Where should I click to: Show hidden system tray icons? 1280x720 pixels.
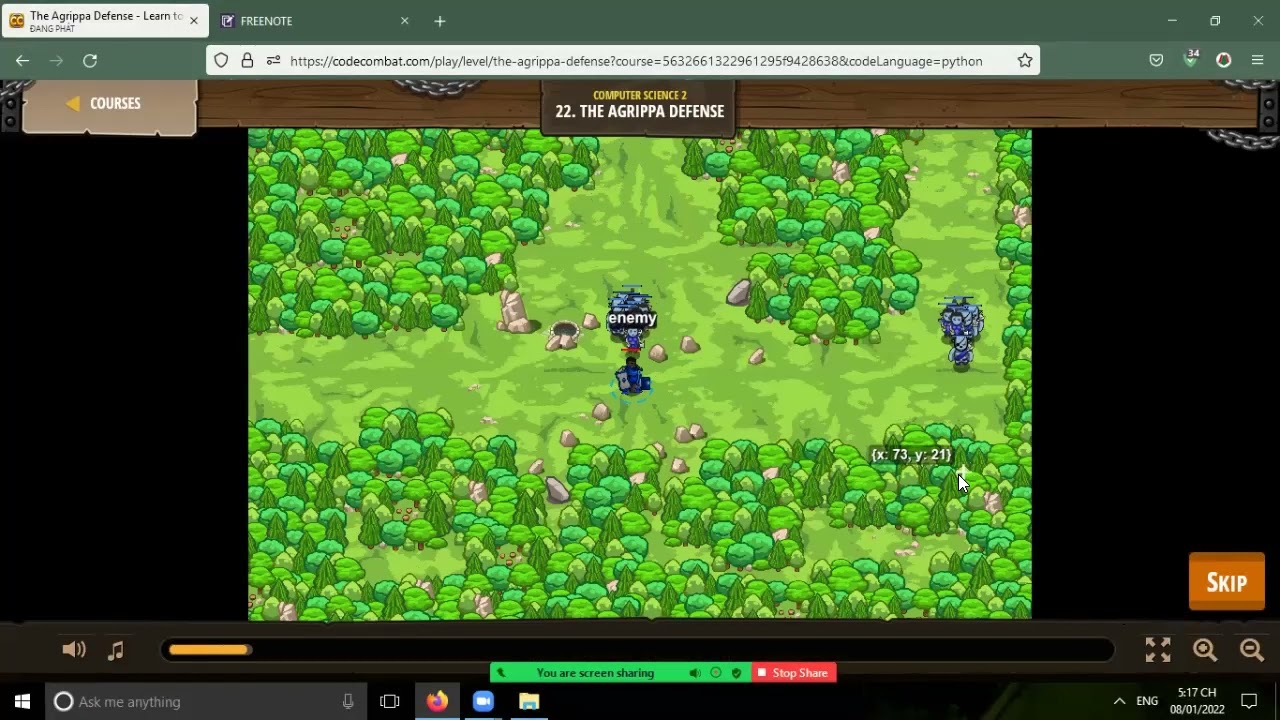[1119, 701]
